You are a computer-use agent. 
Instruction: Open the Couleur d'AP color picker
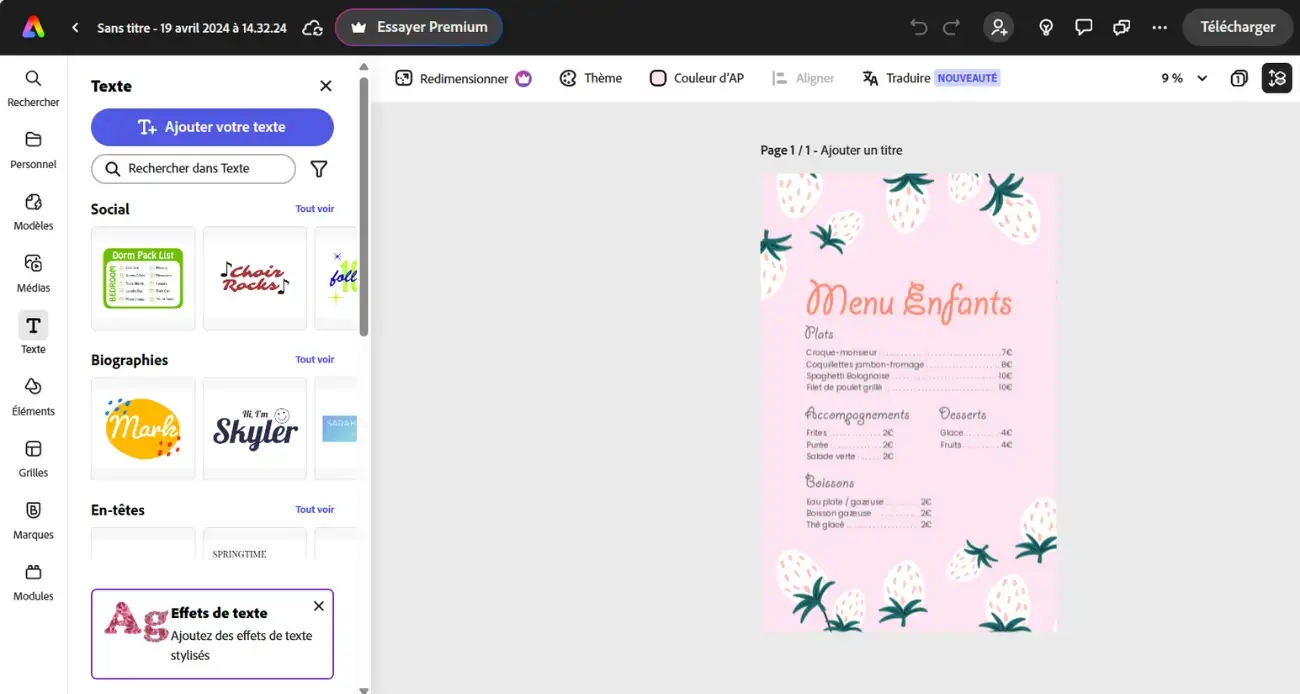[696, 77]
